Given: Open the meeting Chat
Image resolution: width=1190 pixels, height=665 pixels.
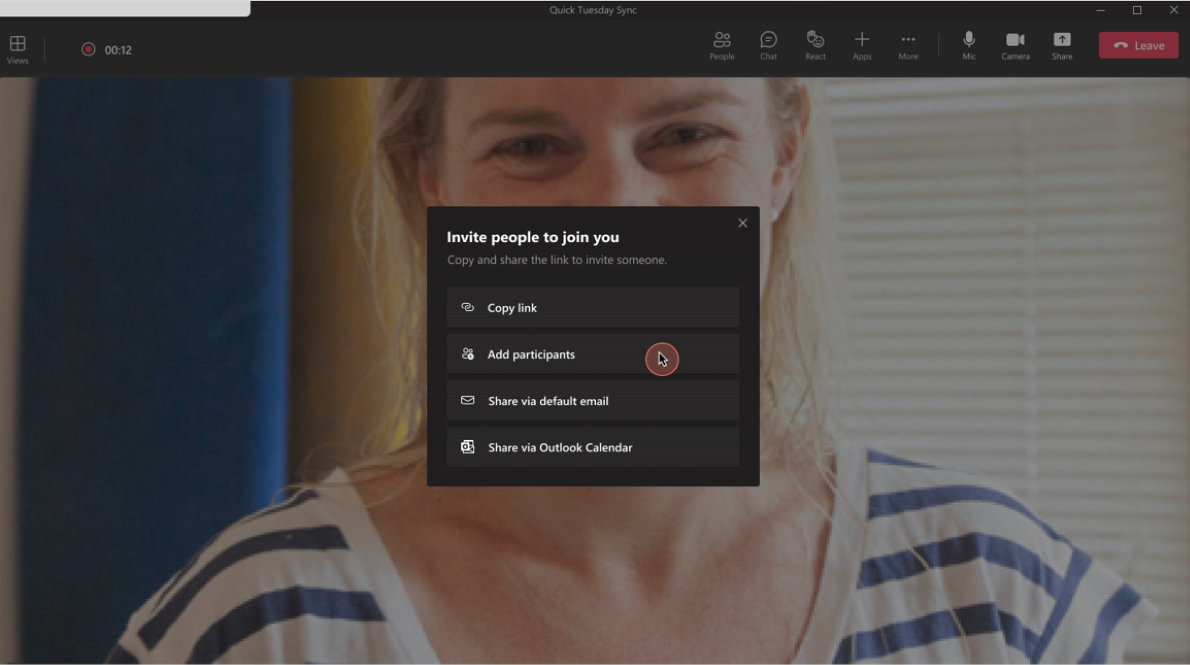Looking at the screenshot, I should (768, 46).
